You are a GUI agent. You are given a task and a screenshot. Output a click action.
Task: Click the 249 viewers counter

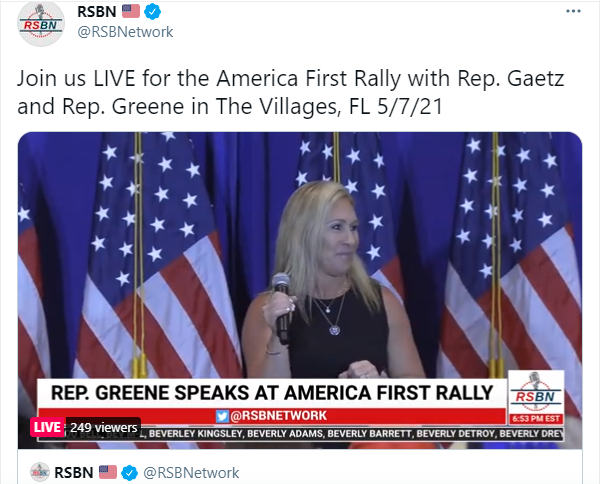coord(103,427)
